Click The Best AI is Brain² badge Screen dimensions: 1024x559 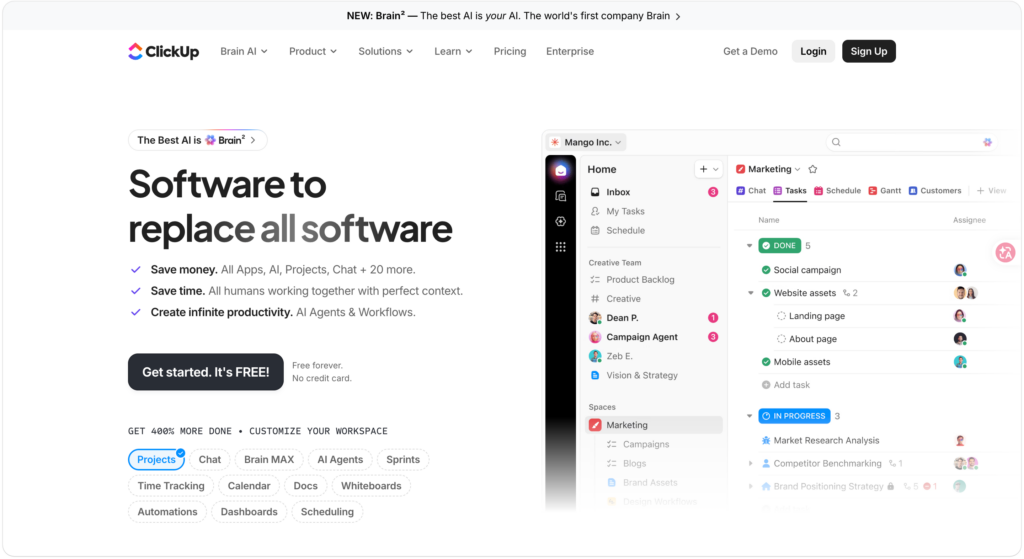click(197, 140)
